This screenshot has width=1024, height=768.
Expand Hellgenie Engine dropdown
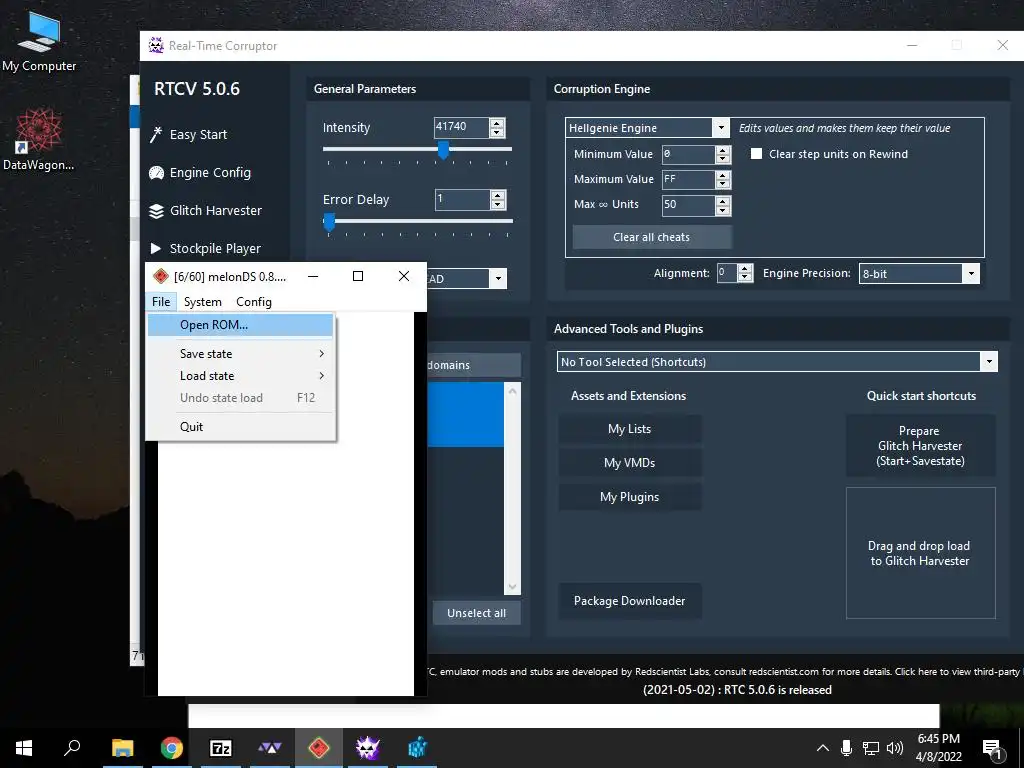point(721,128)
